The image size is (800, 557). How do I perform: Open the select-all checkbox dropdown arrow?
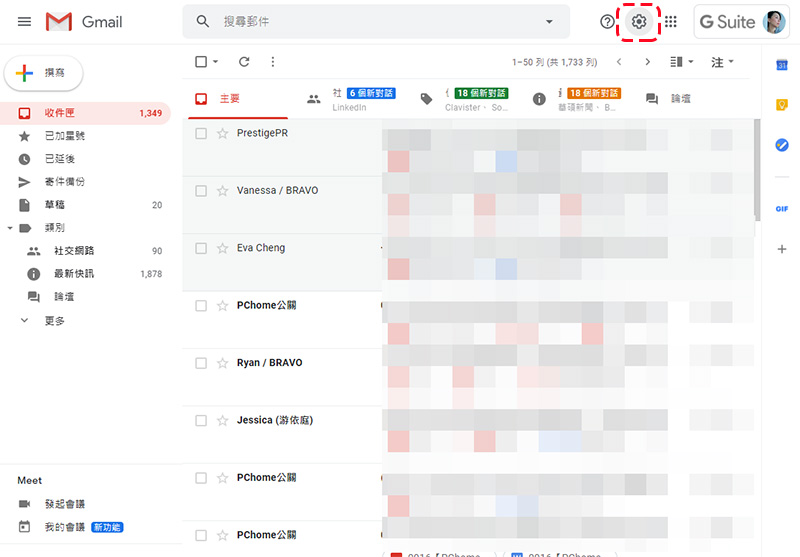click(x=216, y=62)
